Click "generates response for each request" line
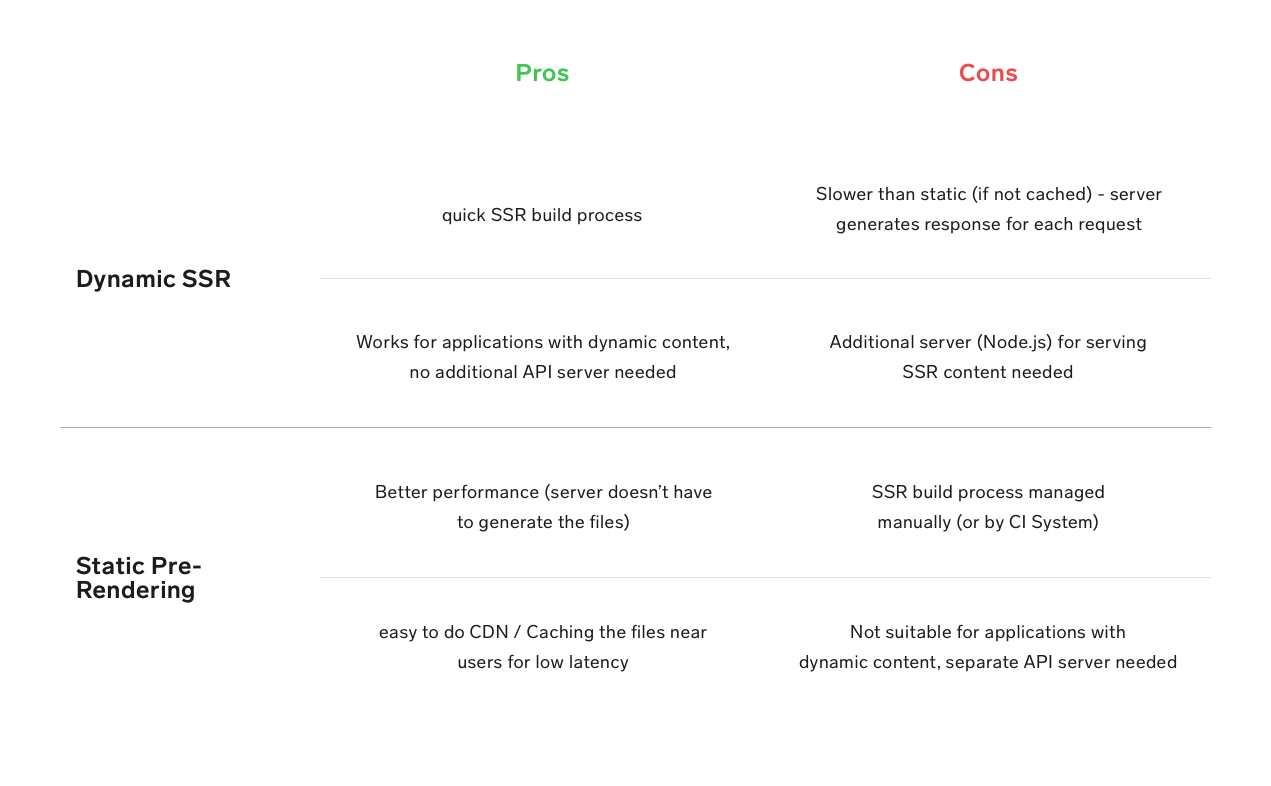The image size is (1271, 786). click(x=988, y=224)
